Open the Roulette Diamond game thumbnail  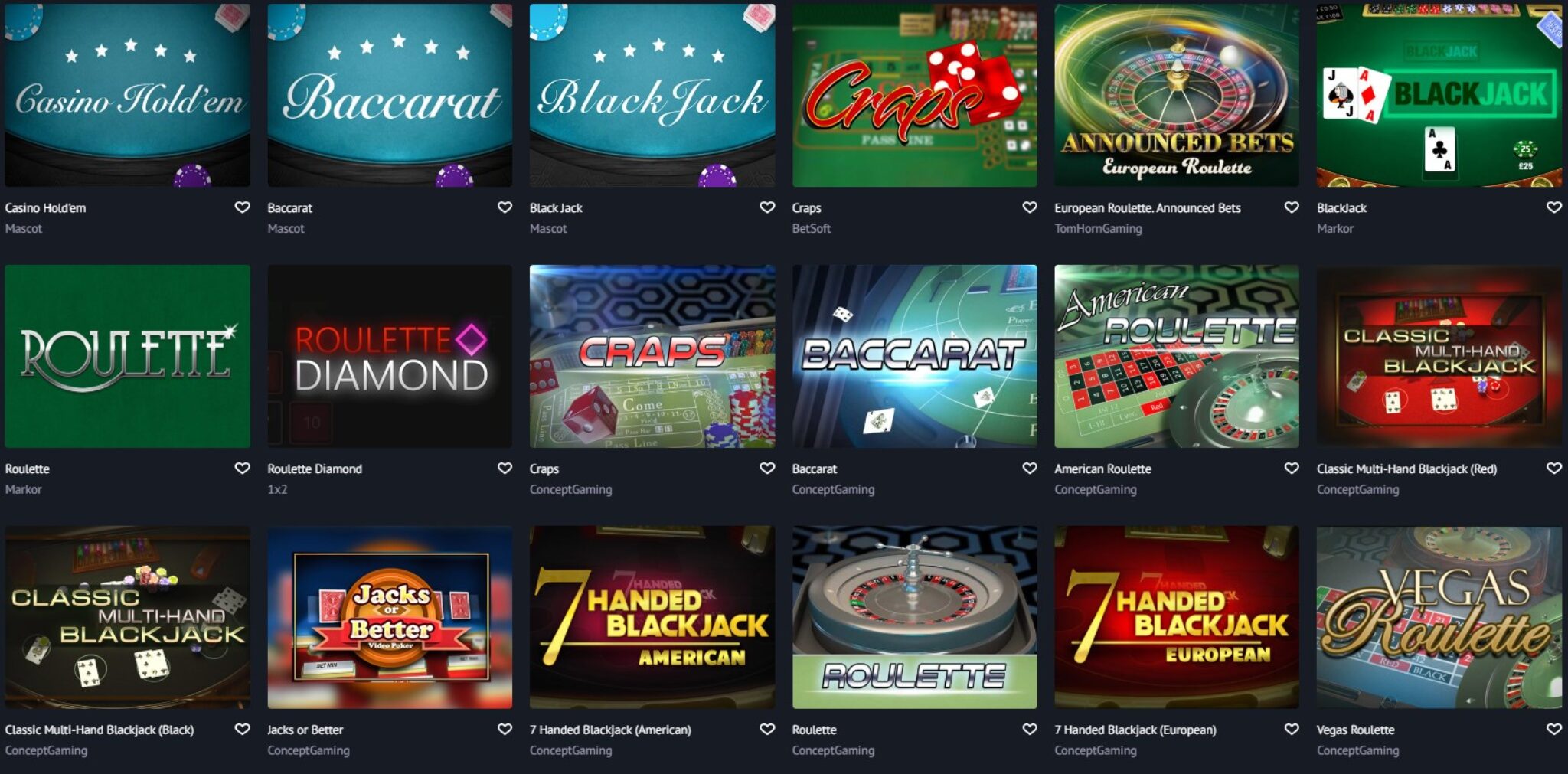pos(390,356)
